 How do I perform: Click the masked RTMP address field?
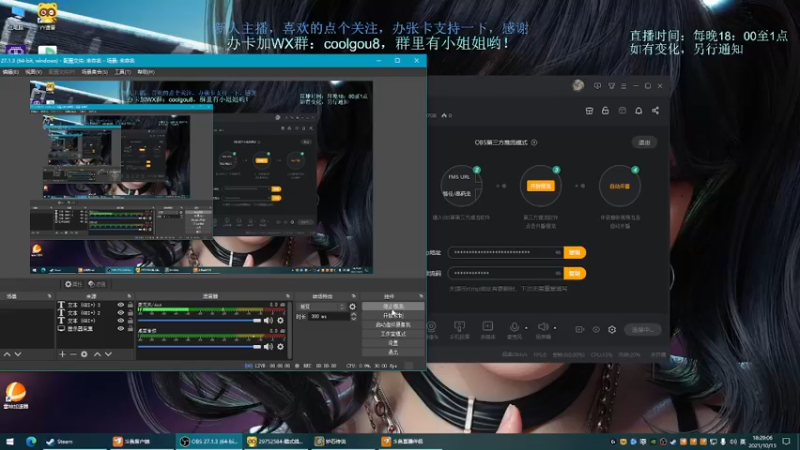pos(506,253)
